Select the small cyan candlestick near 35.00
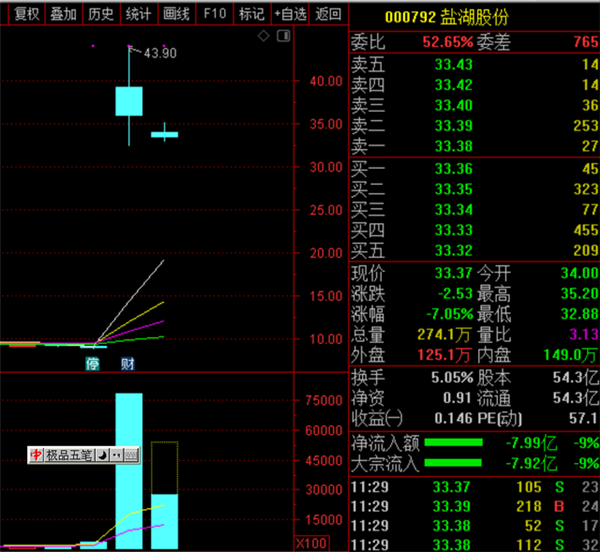 pyautogui.click(x=165, y=134)
